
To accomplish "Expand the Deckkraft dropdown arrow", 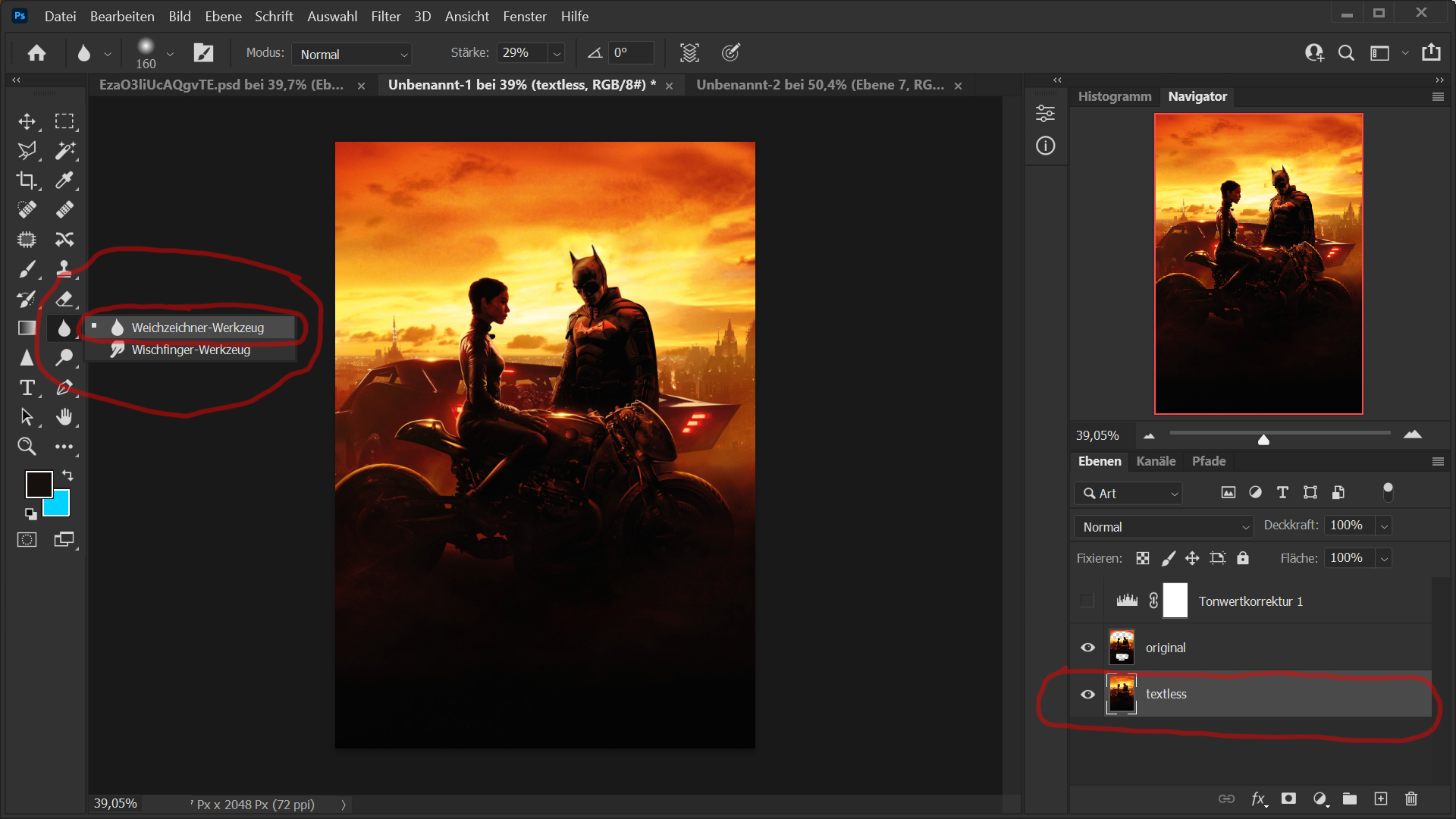I will pos(1384,526).
